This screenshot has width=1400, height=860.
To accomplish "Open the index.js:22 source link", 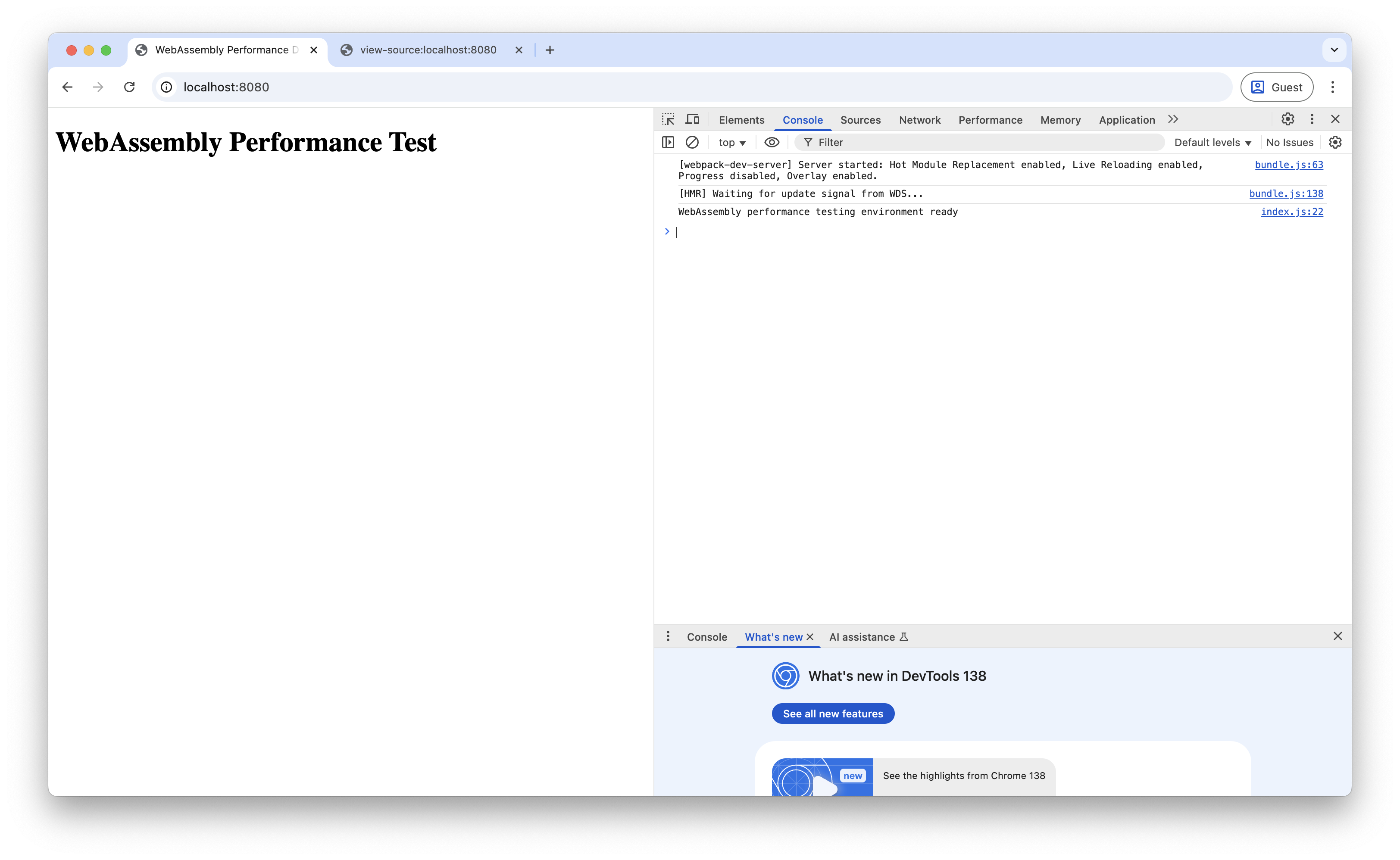I will [x=1291, y=212].
